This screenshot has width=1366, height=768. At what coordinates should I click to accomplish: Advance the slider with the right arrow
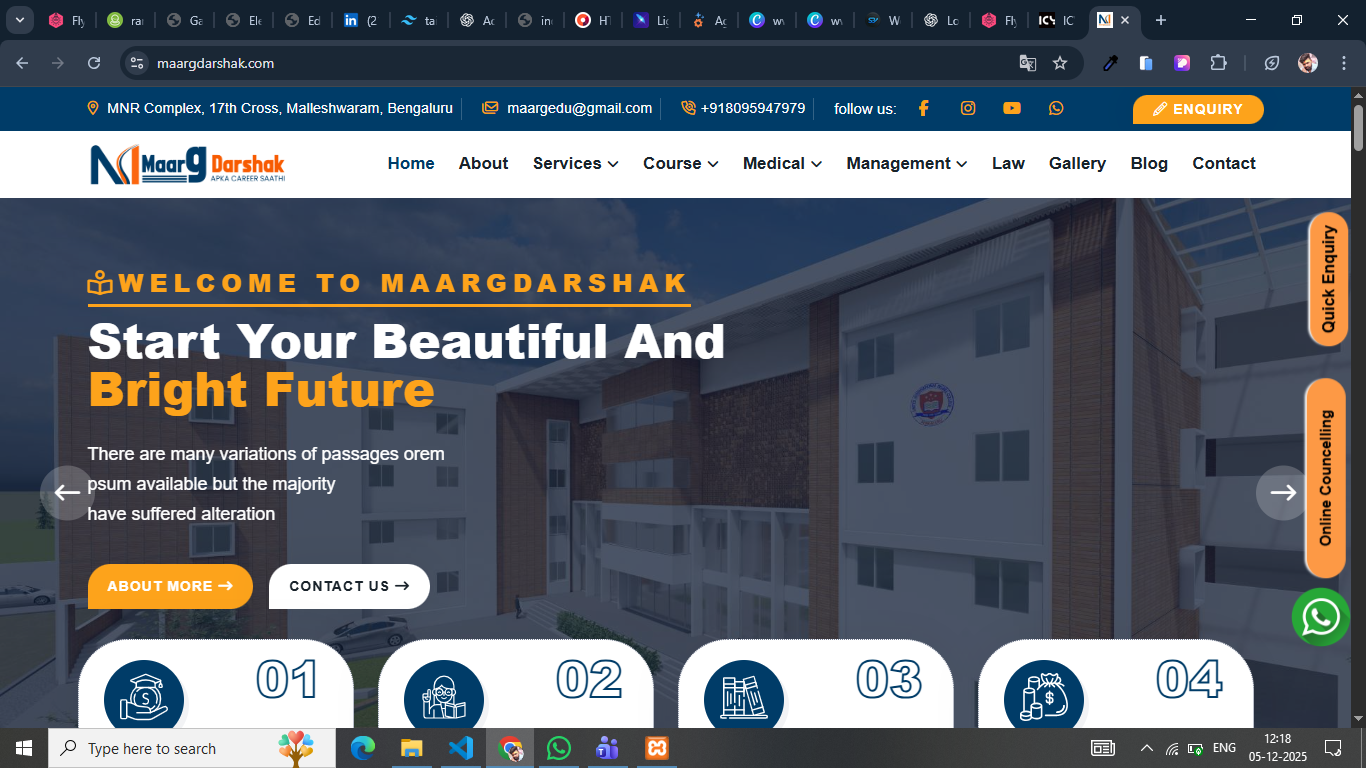1283,492
